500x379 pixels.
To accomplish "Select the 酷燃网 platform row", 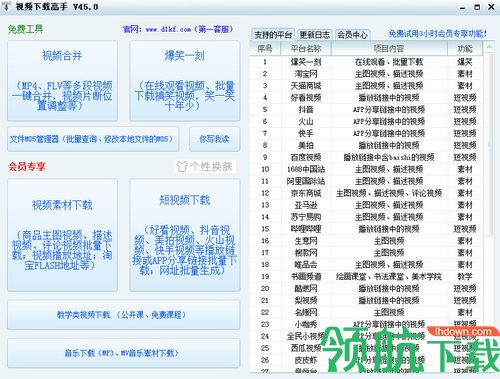I will click(x=366, y=288).
